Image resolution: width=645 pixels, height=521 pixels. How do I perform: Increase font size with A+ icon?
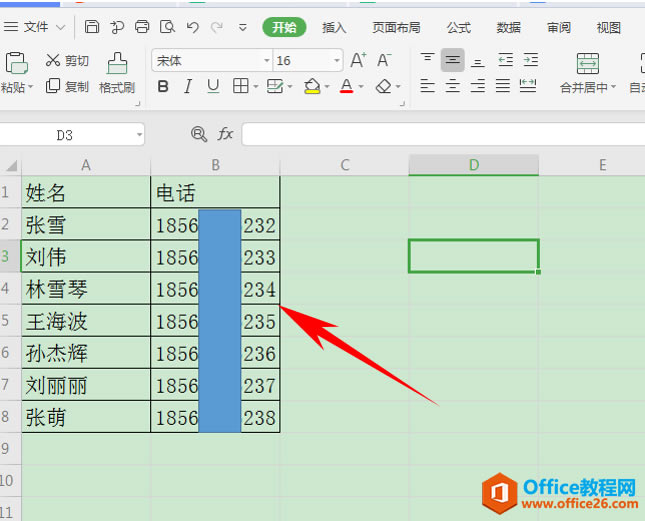[x=358, y=60]
